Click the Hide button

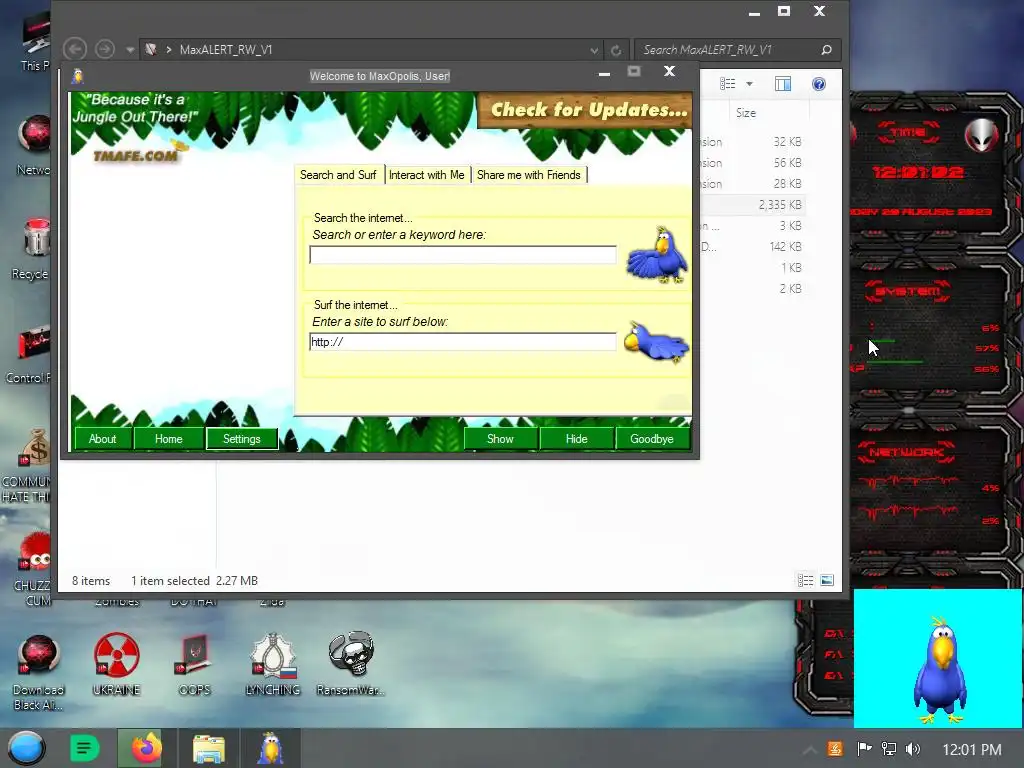(x=576, y=439)
